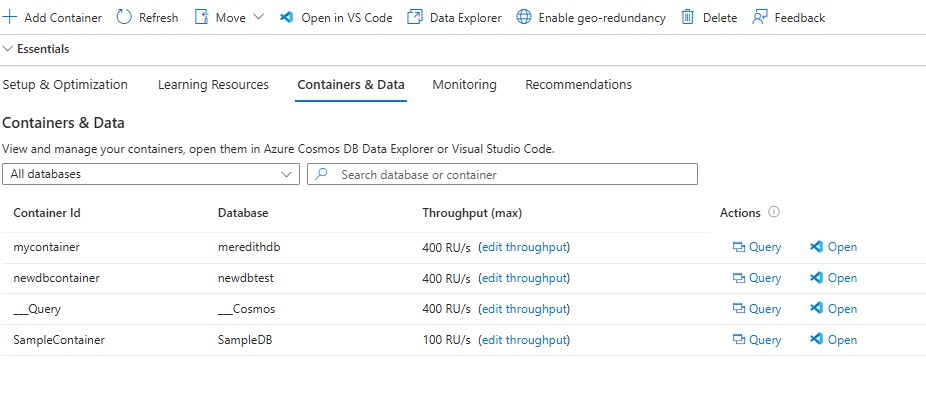Click Data Explorer label in toolbar
This screenshot has width=926, height=407.
point(465,18)
